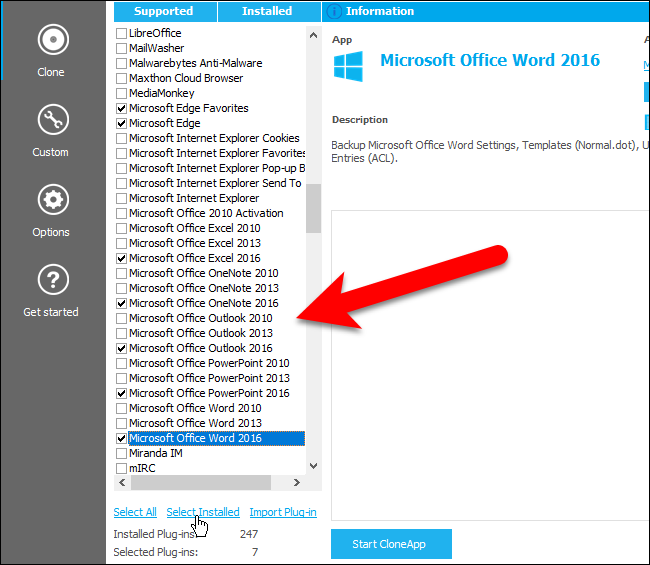Open the Custom wrench icon
This screenshot has width=650, height=565.
click(53, 120)
